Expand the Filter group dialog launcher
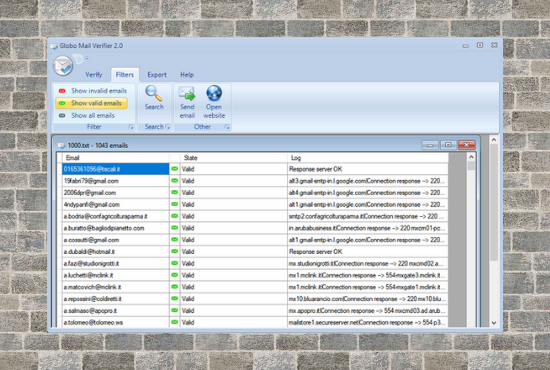550x370 pixels. pos(131,127)
